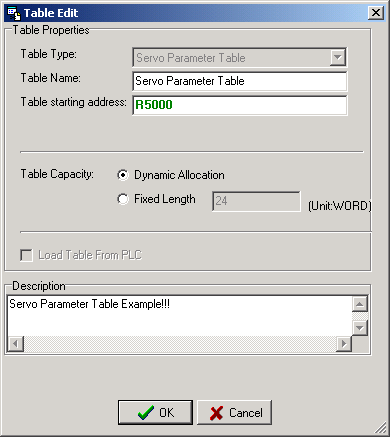Click the Cancel button

coord(234,412)
